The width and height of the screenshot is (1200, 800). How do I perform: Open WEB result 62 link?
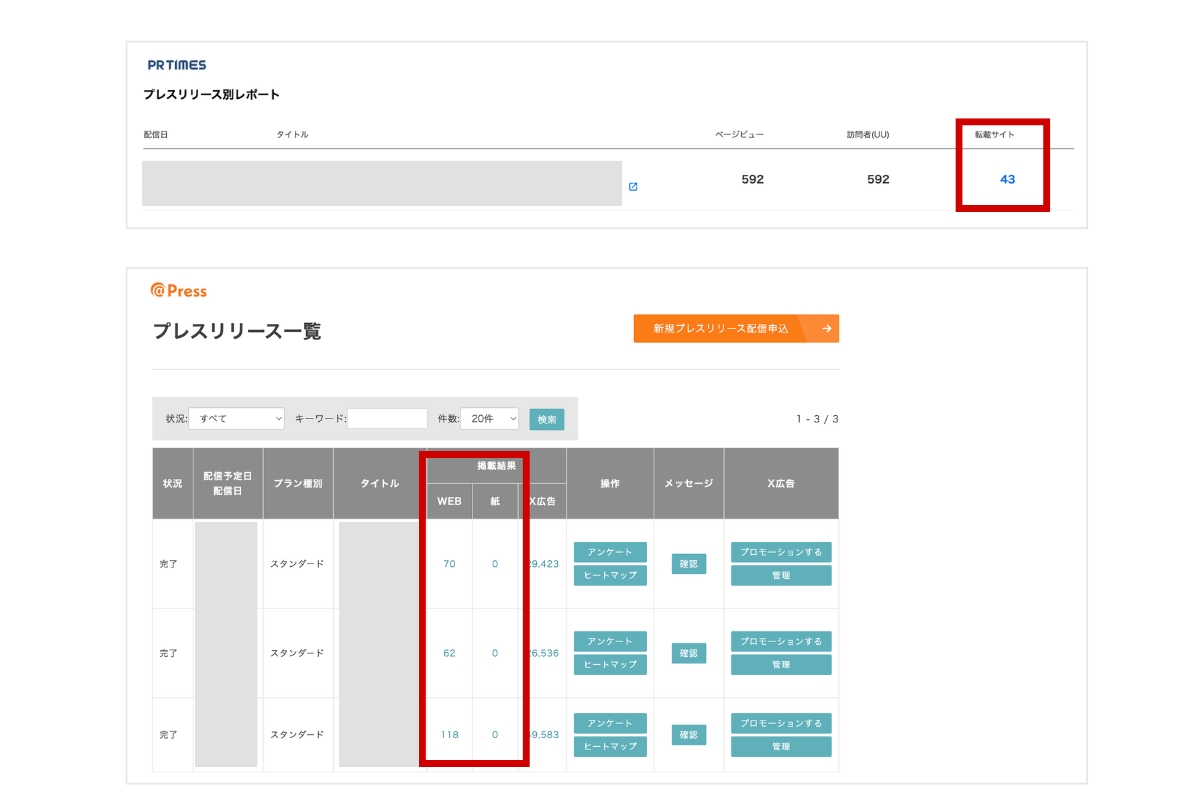[x=449, y=653]
